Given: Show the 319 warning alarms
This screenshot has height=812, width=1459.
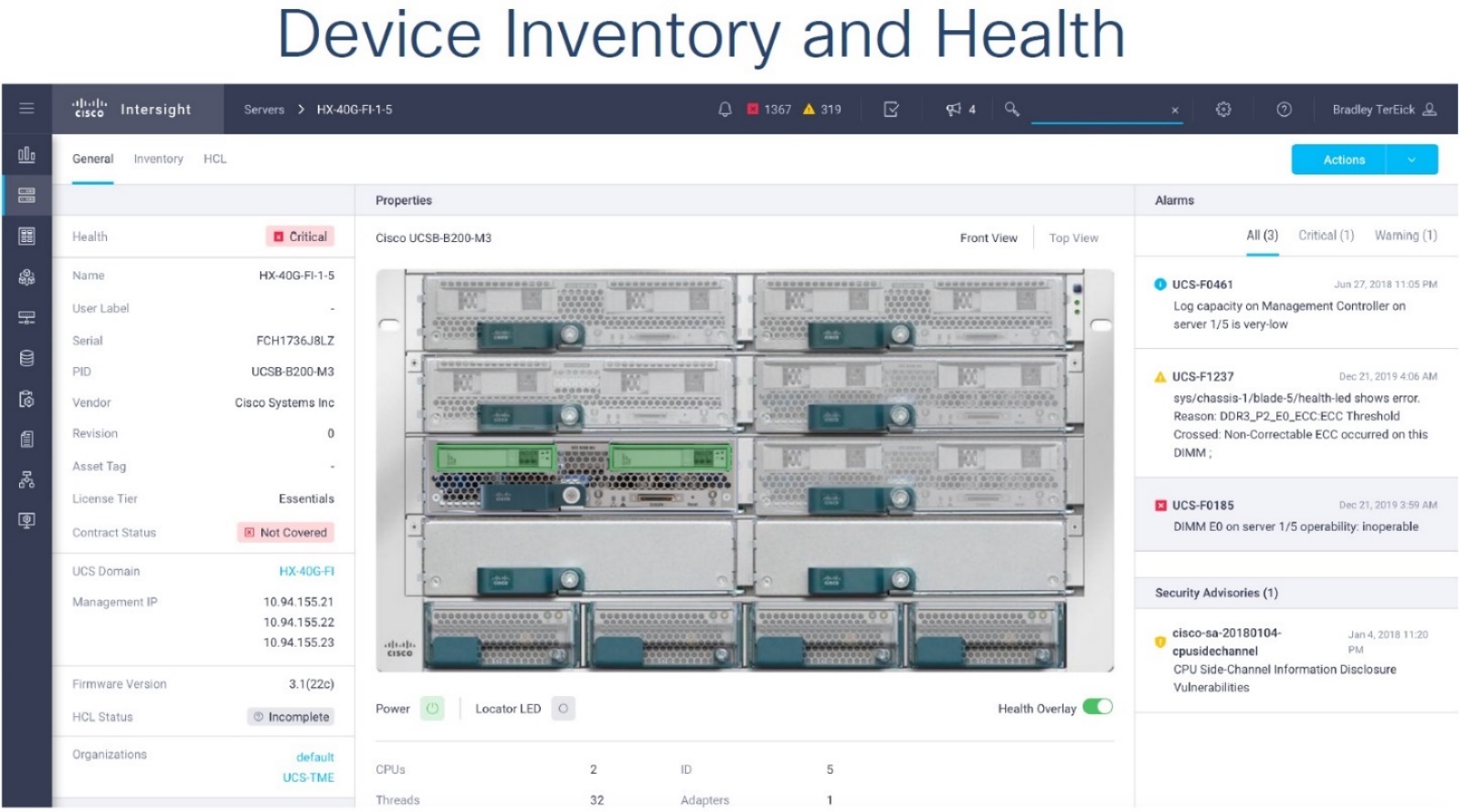Looking at the screenshot, I should point(822,109).
